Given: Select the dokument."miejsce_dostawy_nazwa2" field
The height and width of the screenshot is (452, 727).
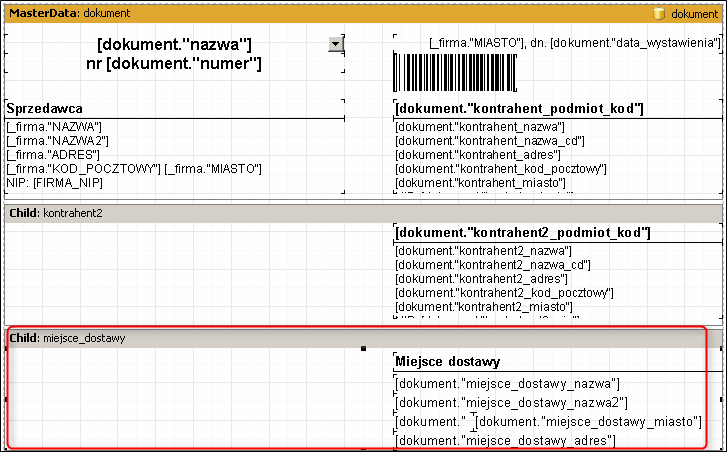Looking at the screenshot, I should (511, 402).
